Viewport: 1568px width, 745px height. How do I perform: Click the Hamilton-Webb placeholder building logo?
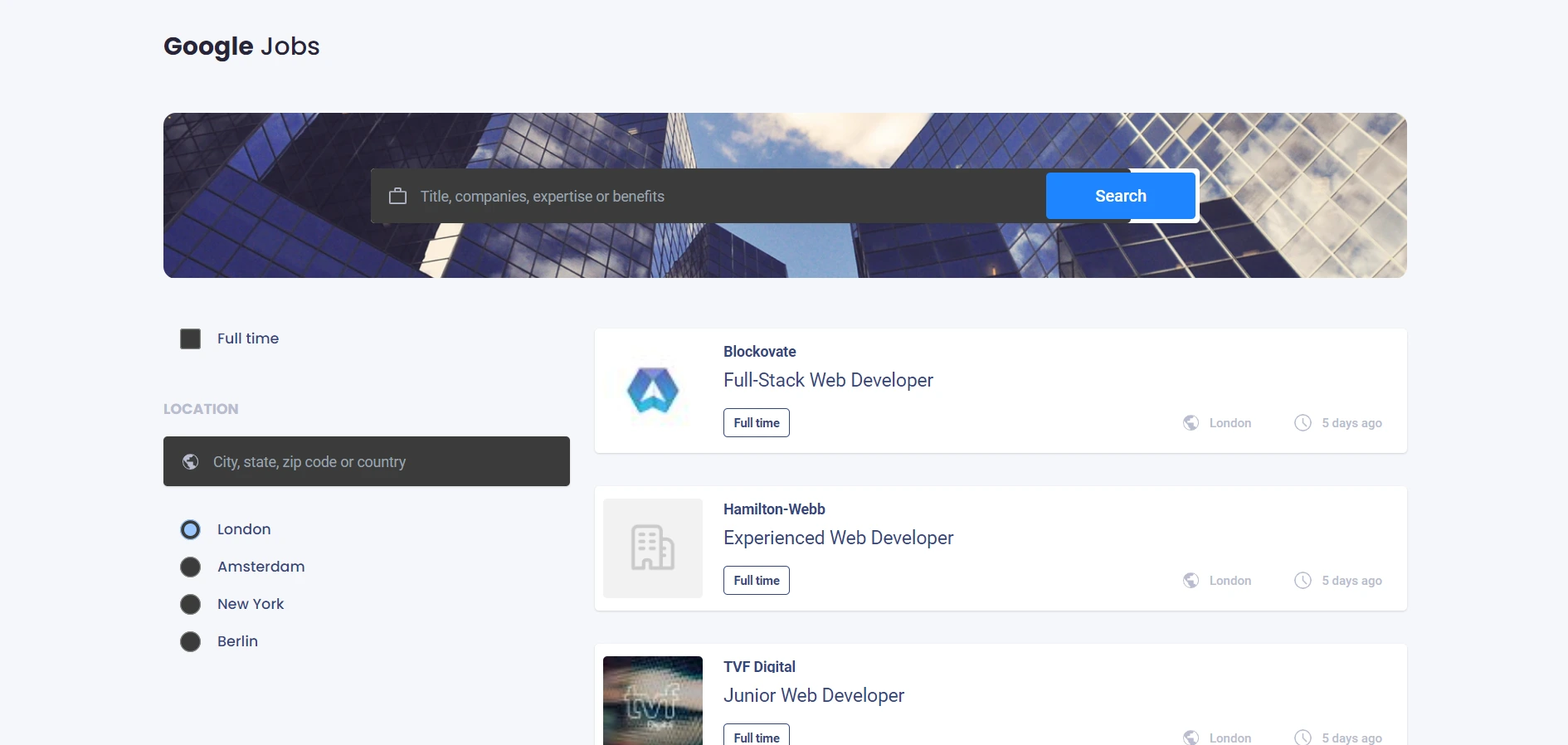pos(653,548)
